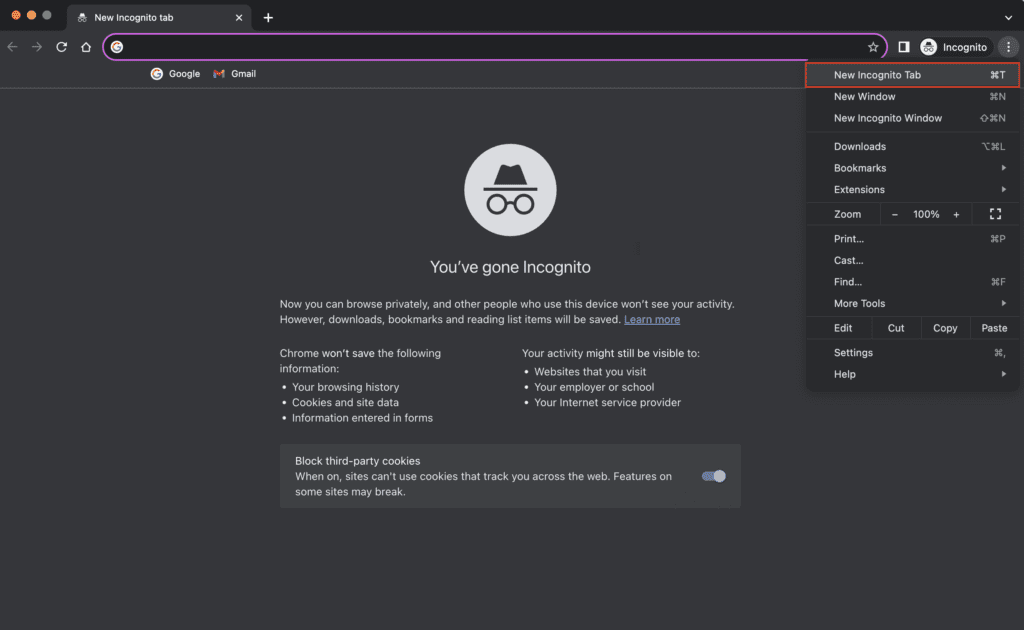Click Paste in the Edit row
This screenshot has width=1024, height=630.
tap(994, 328)
